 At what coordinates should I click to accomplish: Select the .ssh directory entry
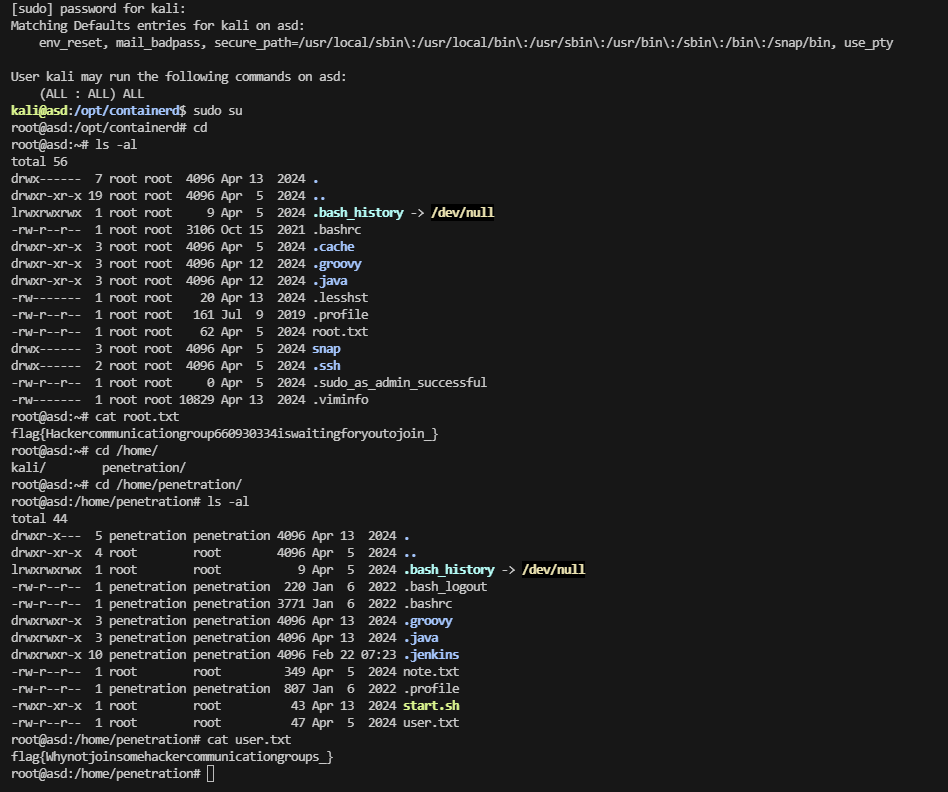[325, 366]
